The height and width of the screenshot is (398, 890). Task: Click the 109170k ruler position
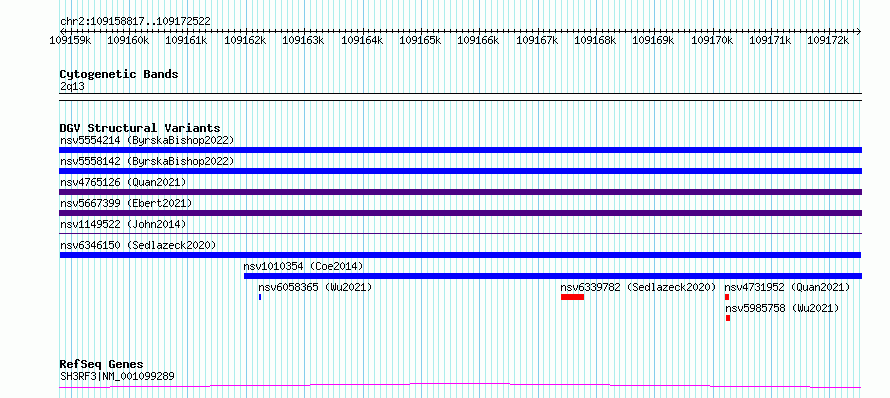pyautogui.click(x=712, y=40)
